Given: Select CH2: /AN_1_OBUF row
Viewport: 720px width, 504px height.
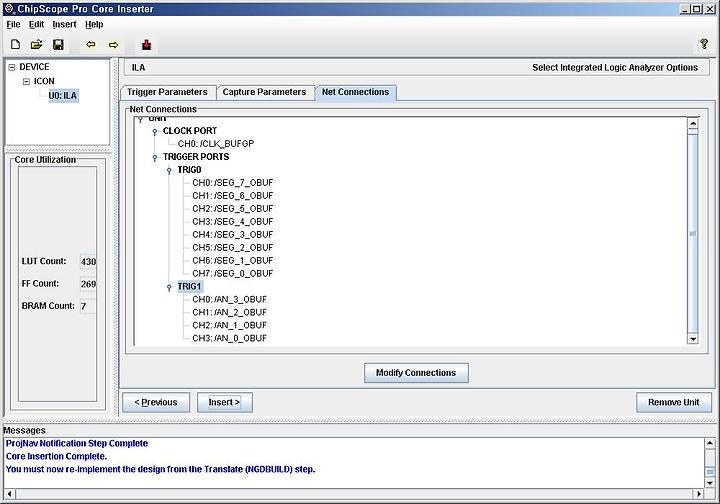Looking at the screenshot, I should pyautogui.click(x=230, y=325).
